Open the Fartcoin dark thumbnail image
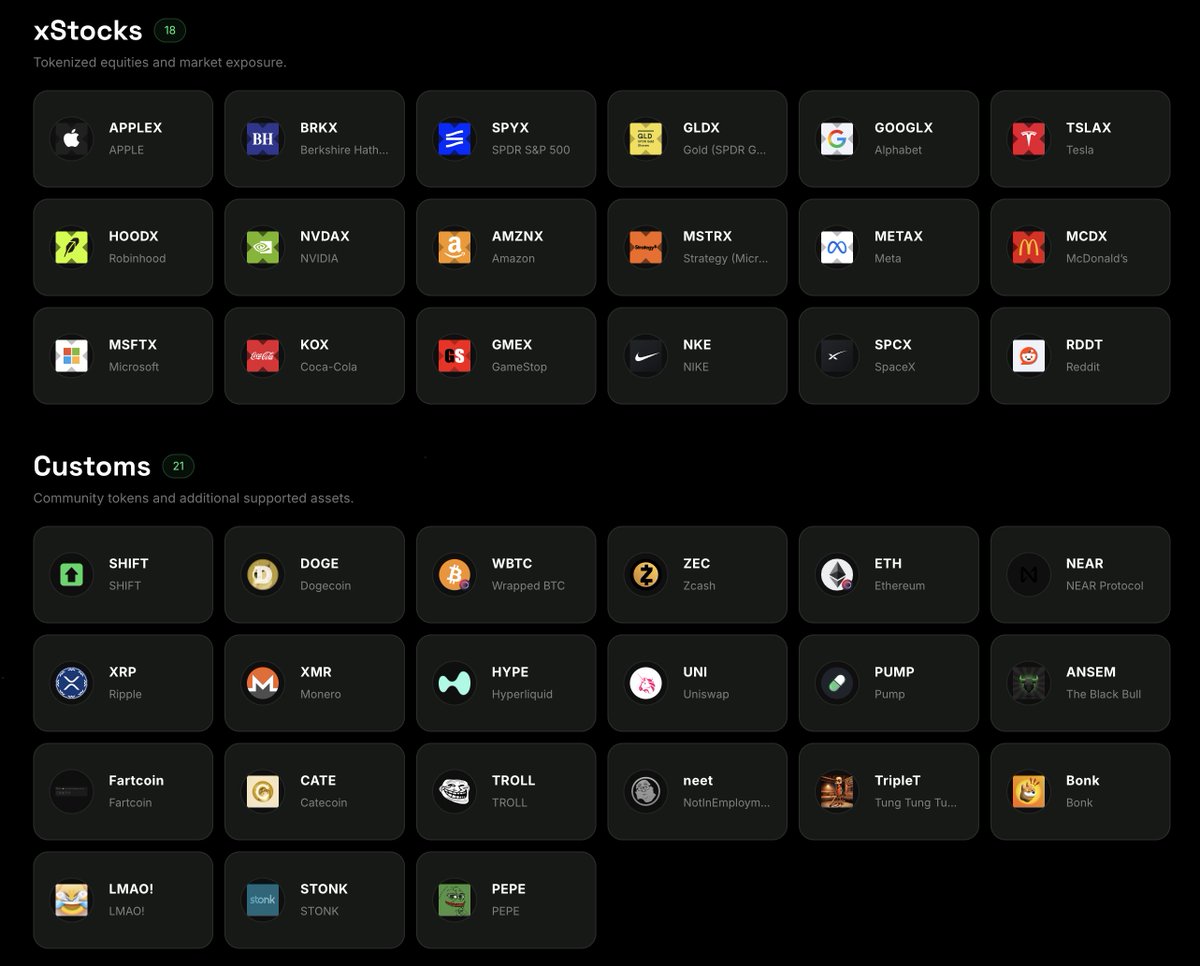Screen dimensions: 1200x966 click(71, 792)
